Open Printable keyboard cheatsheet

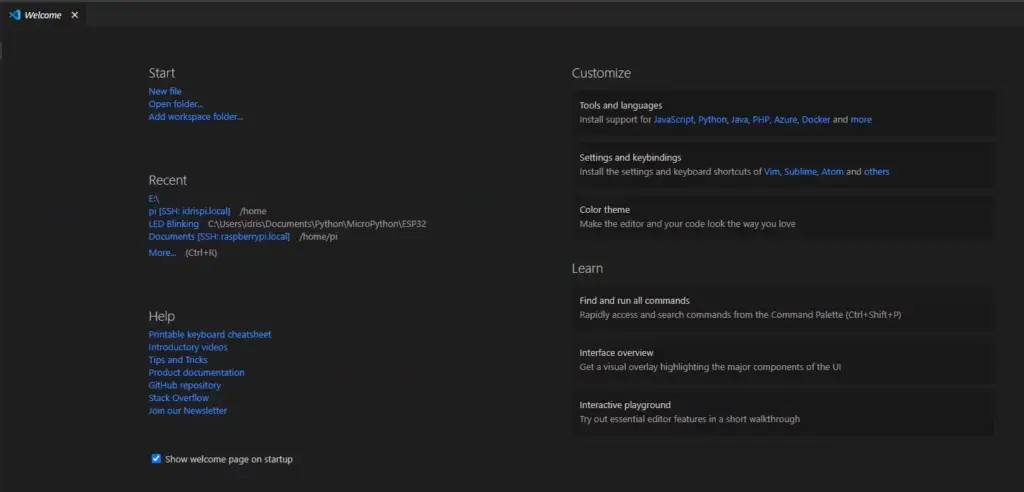(x=210, y=335)
